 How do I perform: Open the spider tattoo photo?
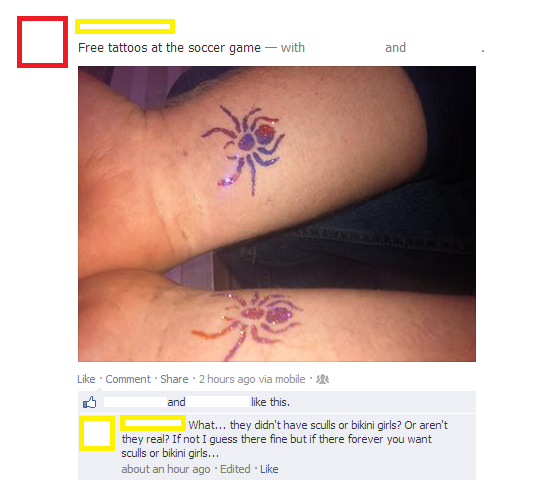point(277,214)
